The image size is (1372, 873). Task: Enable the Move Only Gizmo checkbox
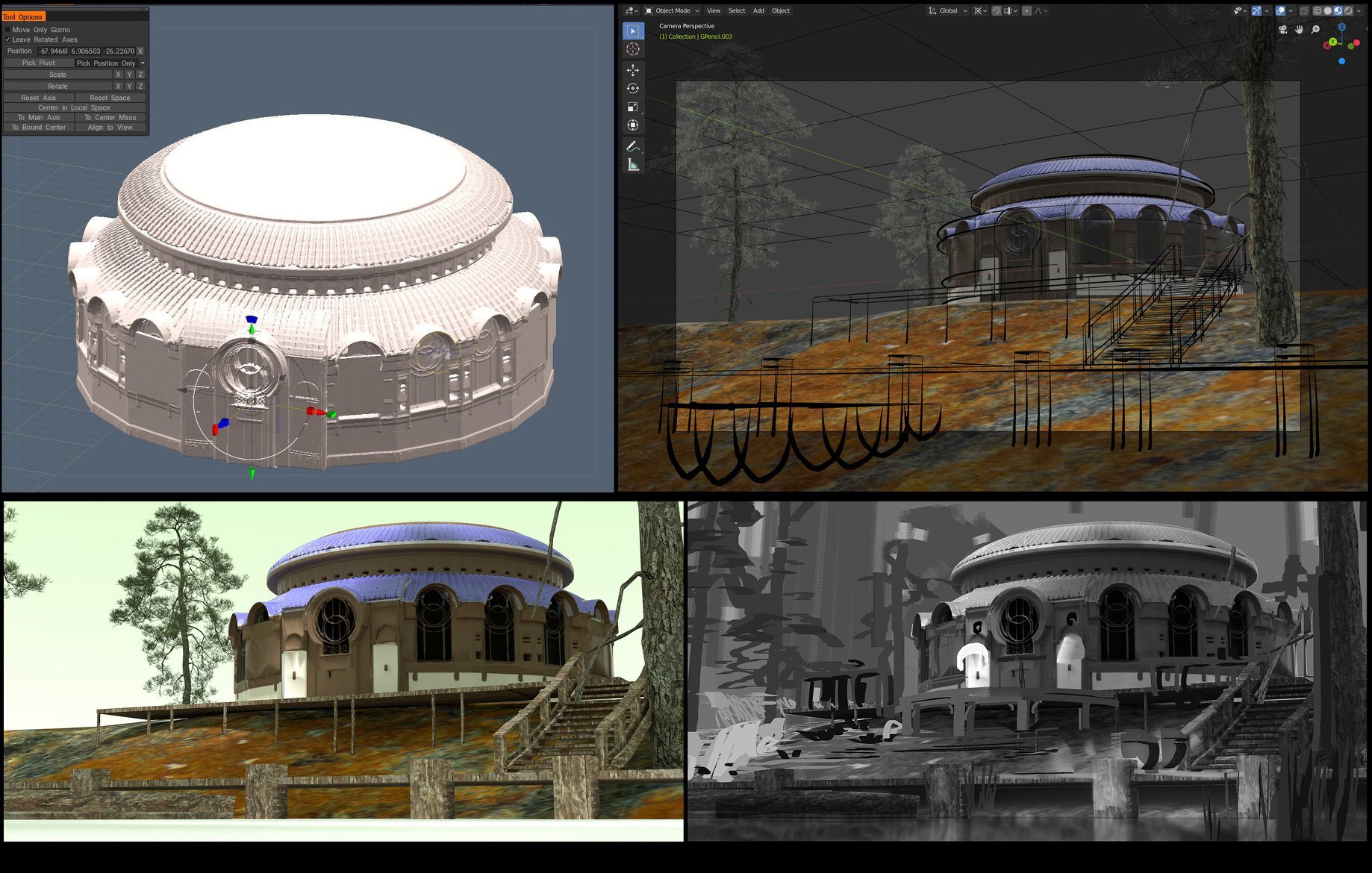tap(7, 30)
